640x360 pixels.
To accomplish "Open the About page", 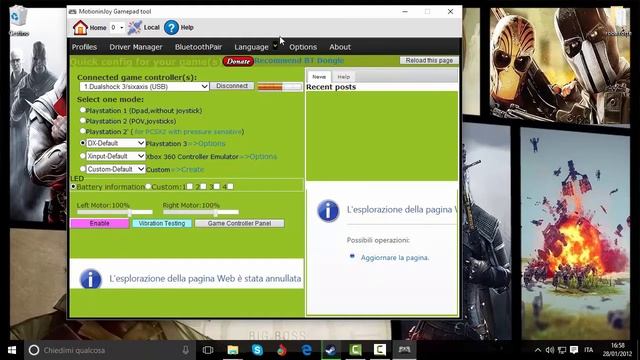I will pyautogui.click(x=340, y=47).
